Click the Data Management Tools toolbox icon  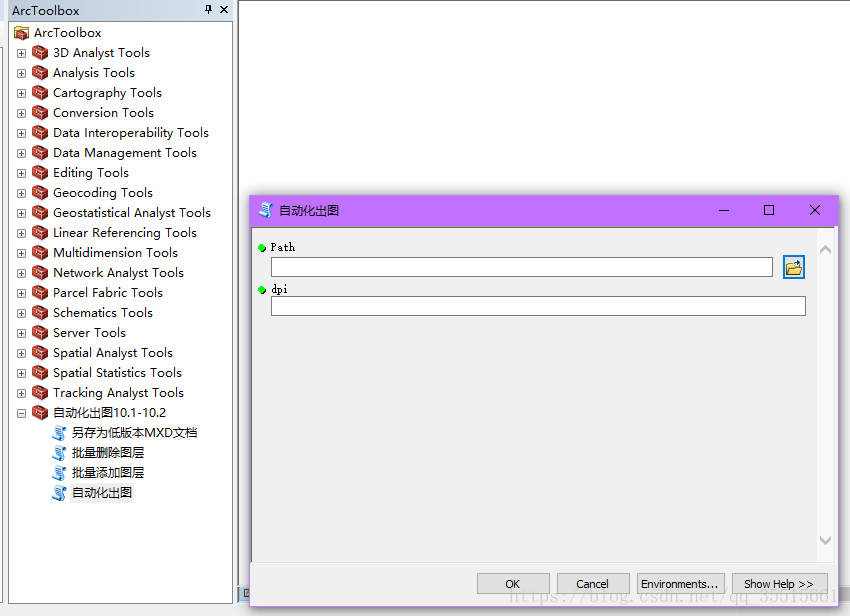click(40, 153)
